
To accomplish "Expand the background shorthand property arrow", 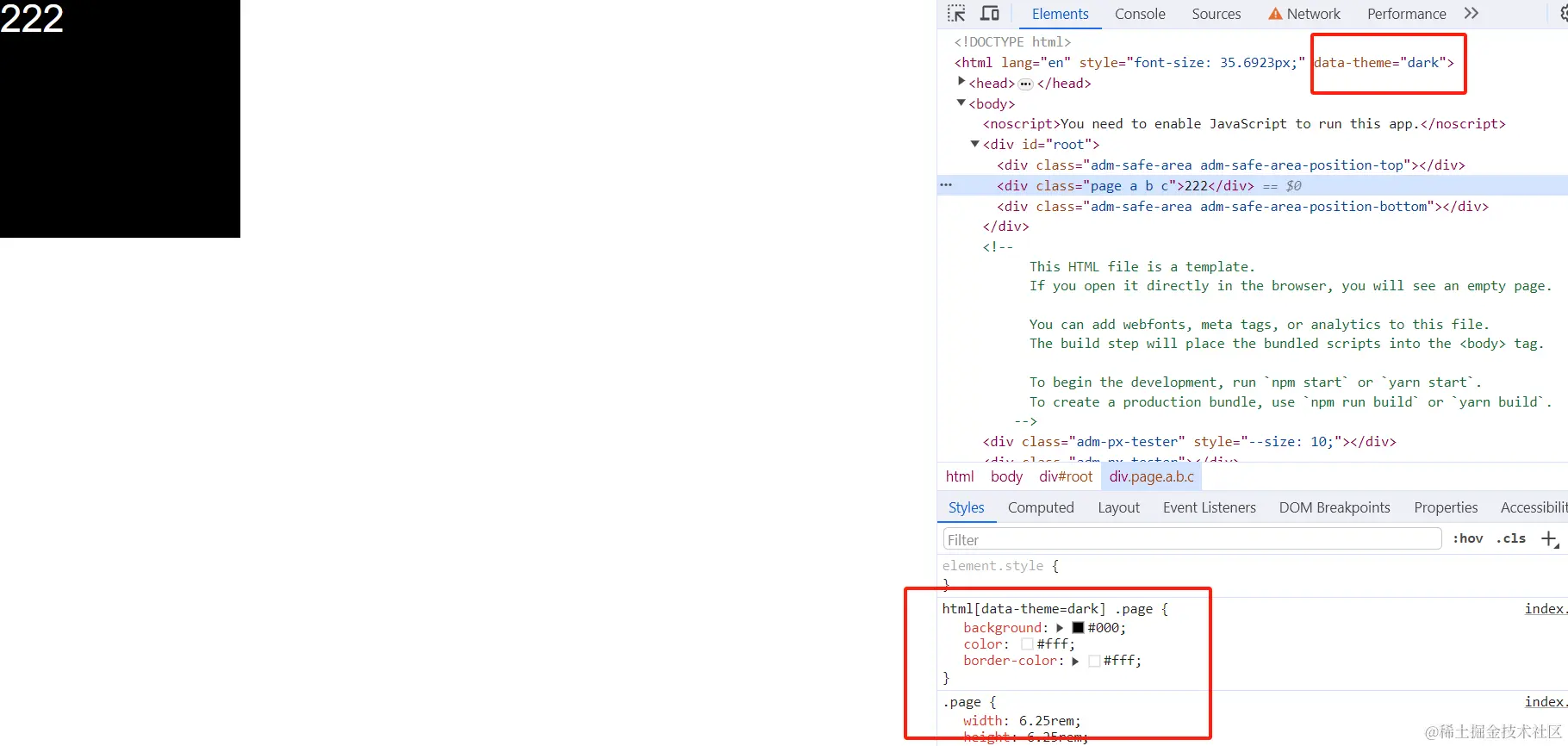I will 1060,628.
